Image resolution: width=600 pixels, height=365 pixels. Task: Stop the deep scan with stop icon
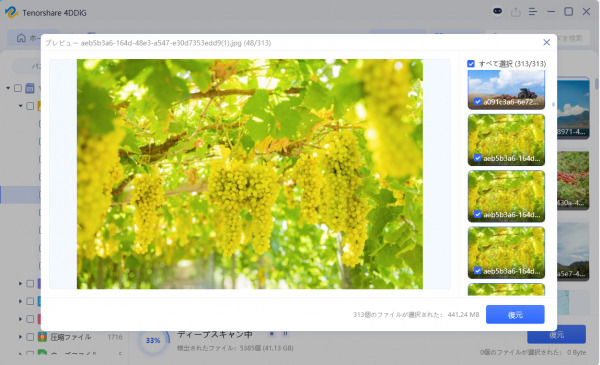click(x=272, y=334)
